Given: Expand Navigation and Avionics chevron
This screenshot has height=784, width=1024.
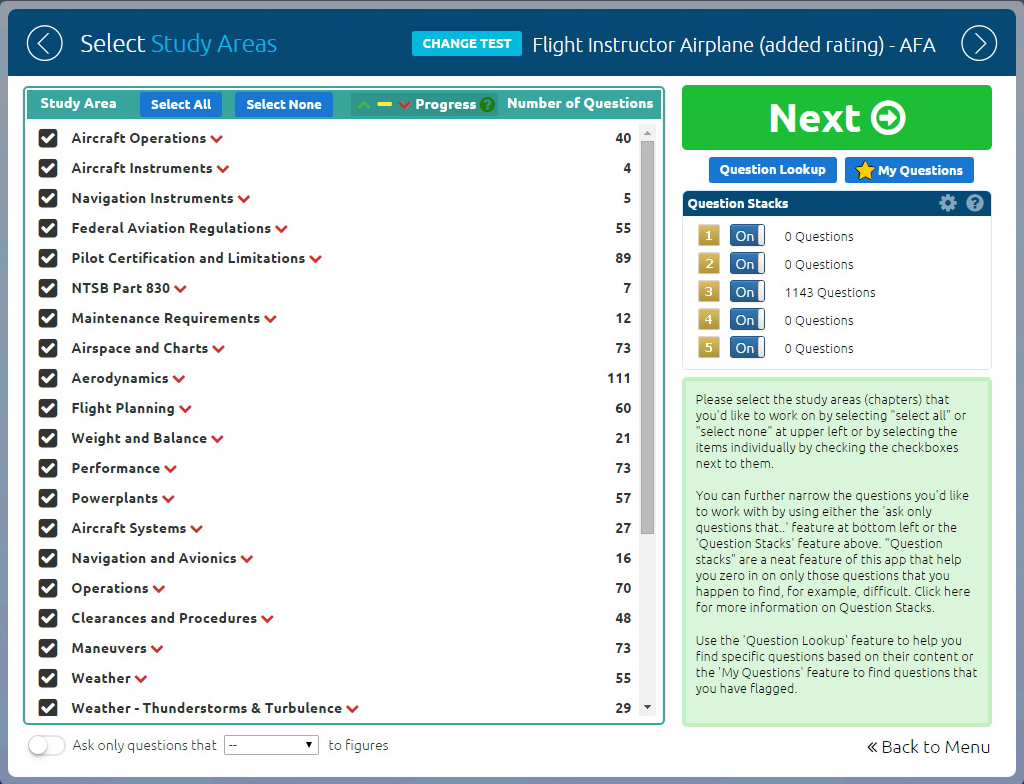Looking at the screenshot, I should coord(247,559).
